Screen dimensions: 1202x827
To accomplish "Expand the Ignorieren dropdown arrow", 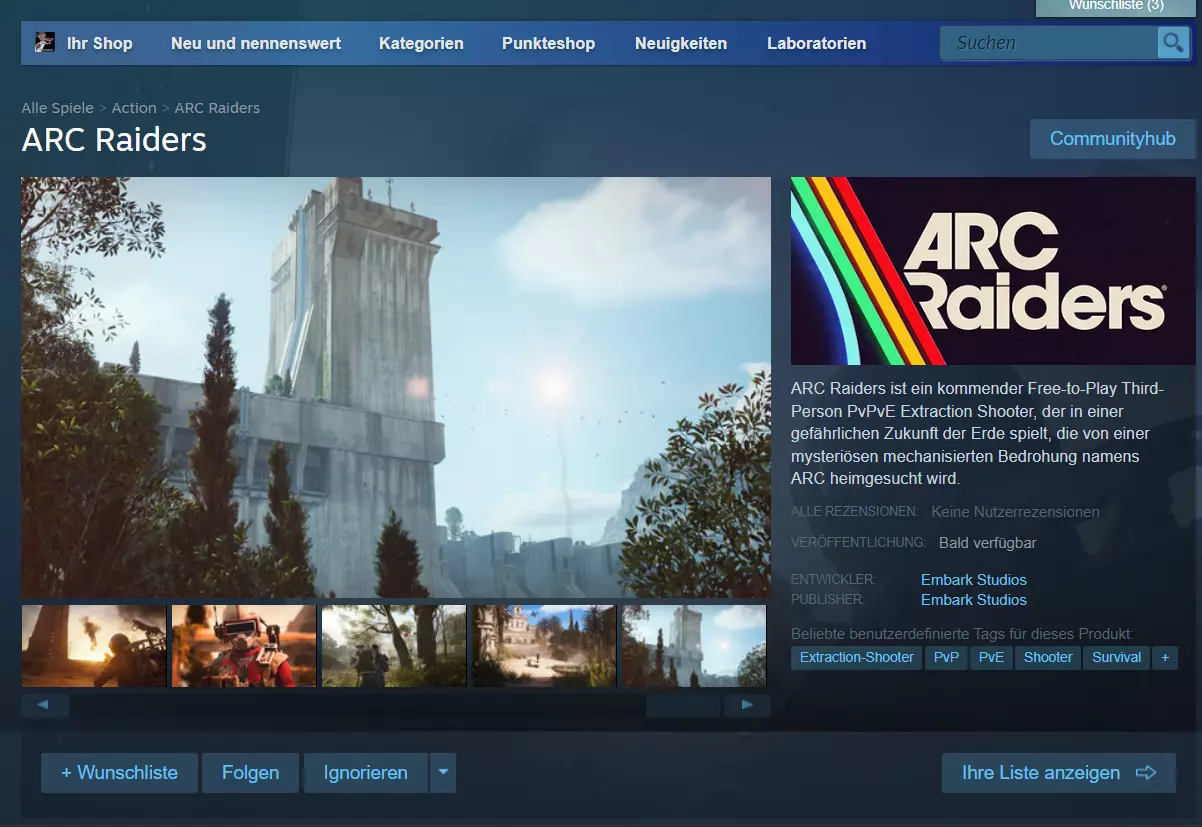I will tap(443, 773).
